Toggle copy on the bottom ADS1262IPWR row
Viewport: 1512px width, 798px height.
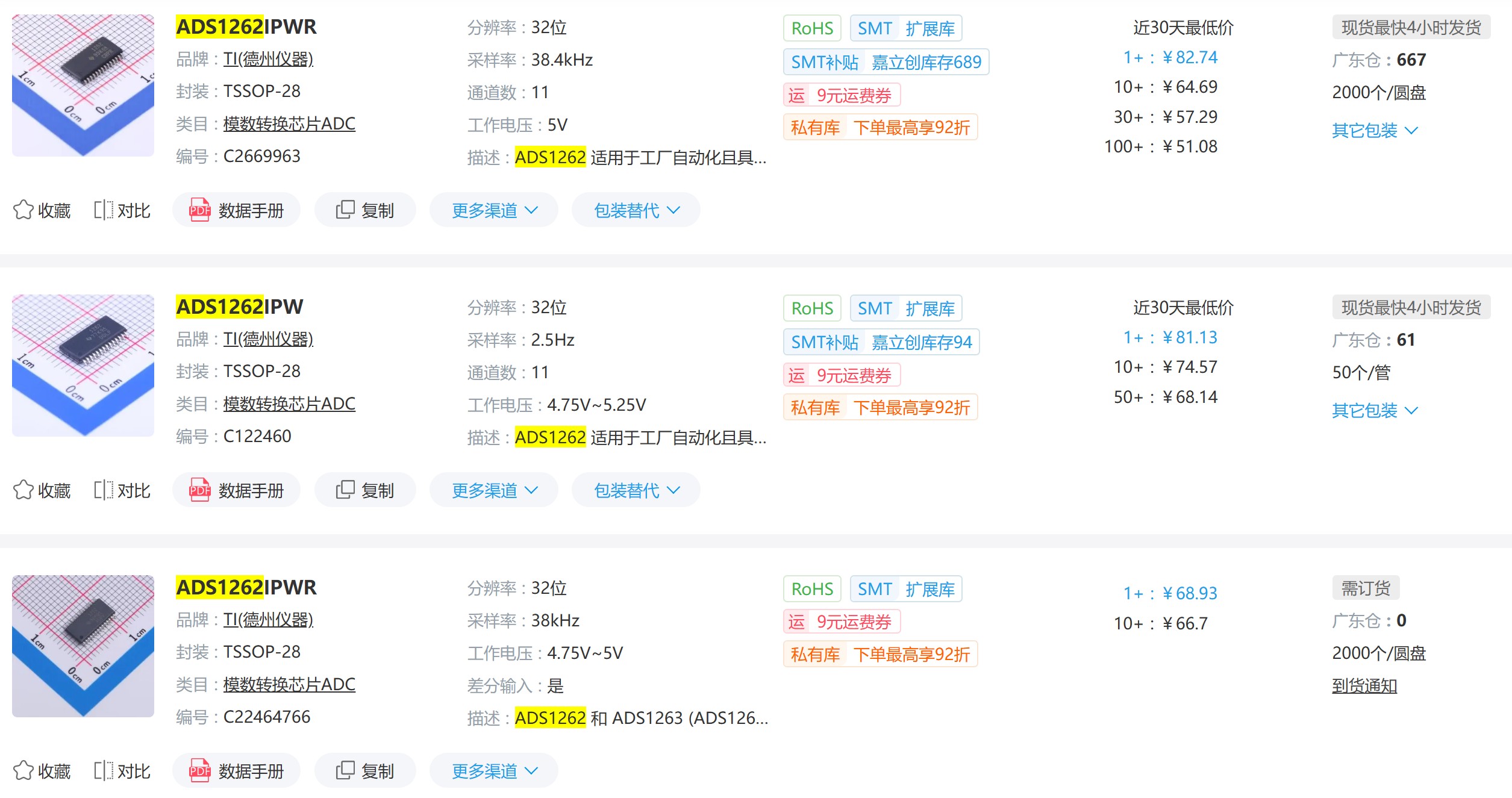coord(345,770)
